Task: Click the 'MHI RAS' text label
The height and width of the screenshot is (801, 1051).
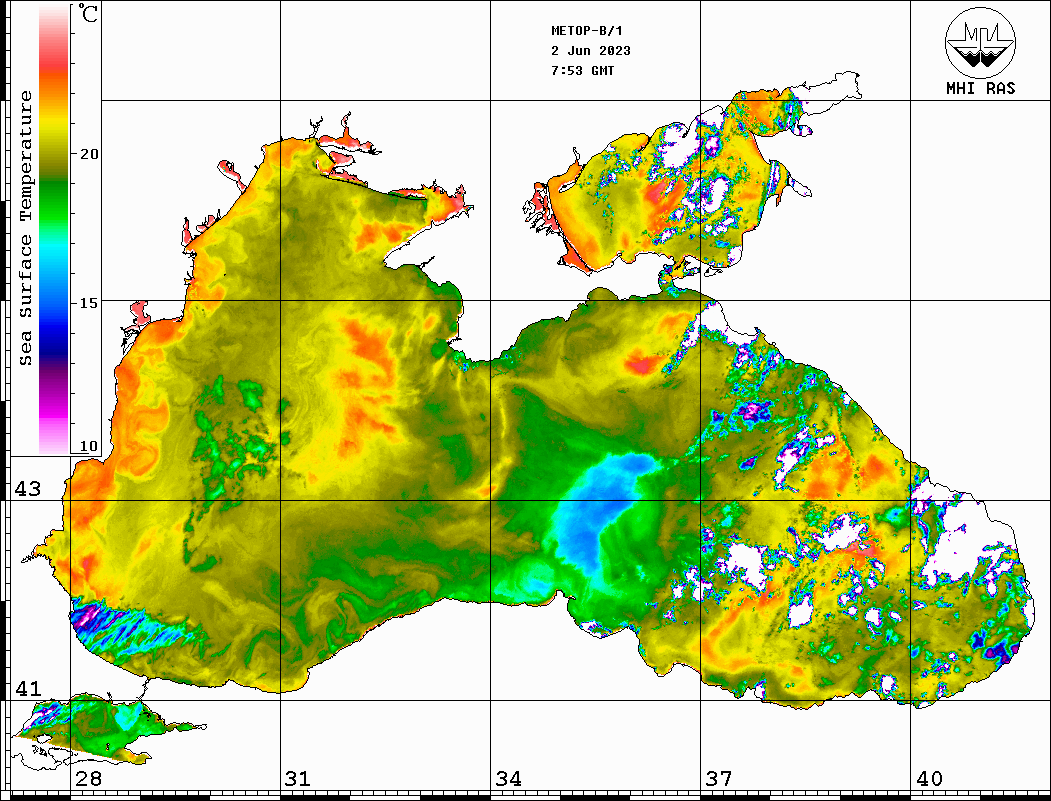Action: tap(980, 88)
